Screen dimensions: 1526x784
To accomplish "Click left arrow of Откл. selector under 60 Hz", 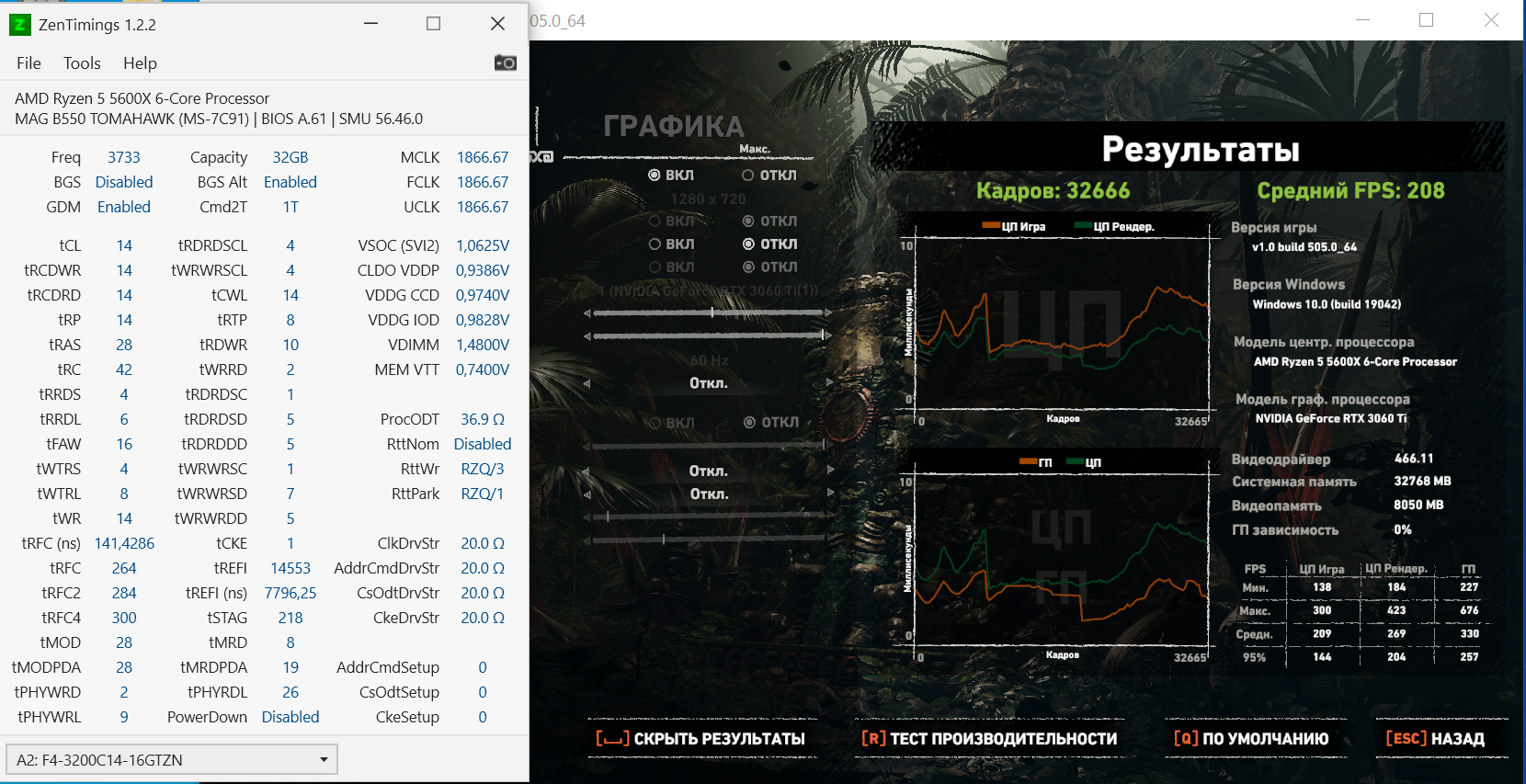I will click(587, 382).
